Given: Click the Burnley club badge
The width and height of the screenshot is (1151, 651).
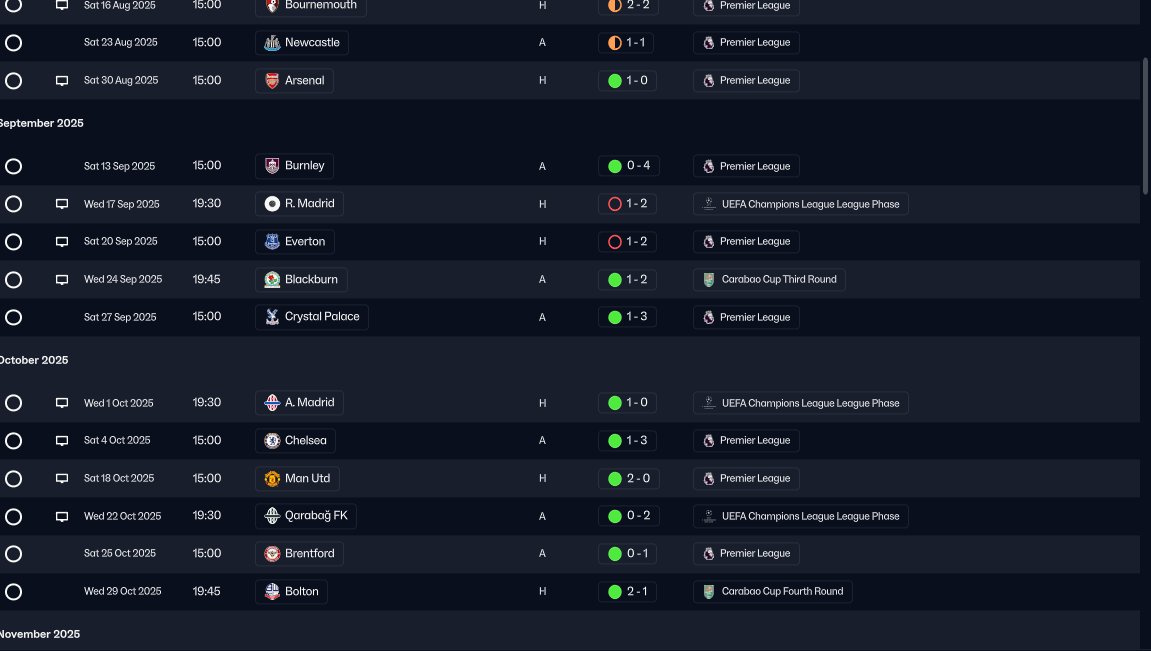Looking at the screenshot, I should (272, 166).
